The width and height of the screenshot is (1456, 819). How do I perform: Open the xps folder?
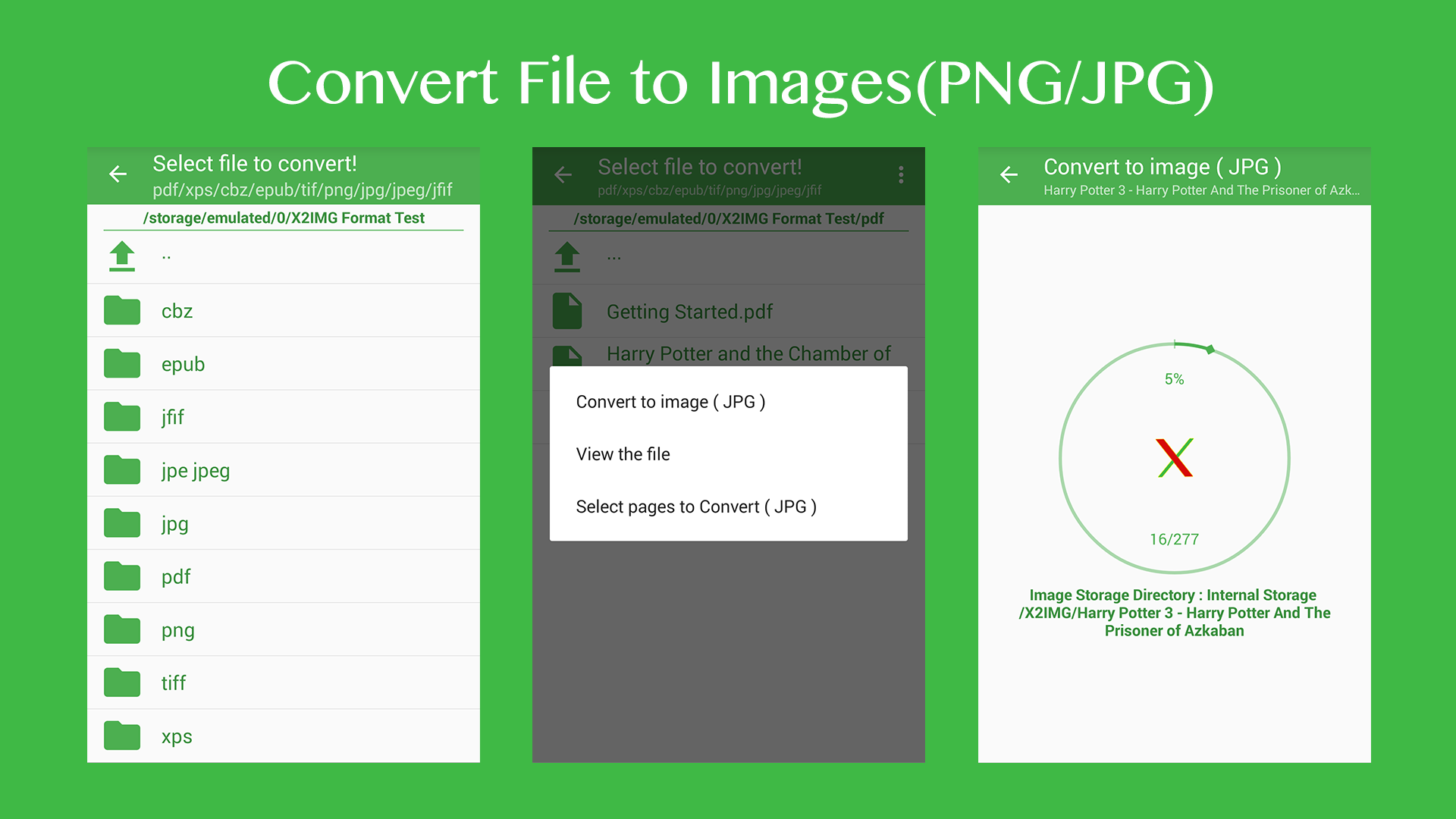coord(176,736)
